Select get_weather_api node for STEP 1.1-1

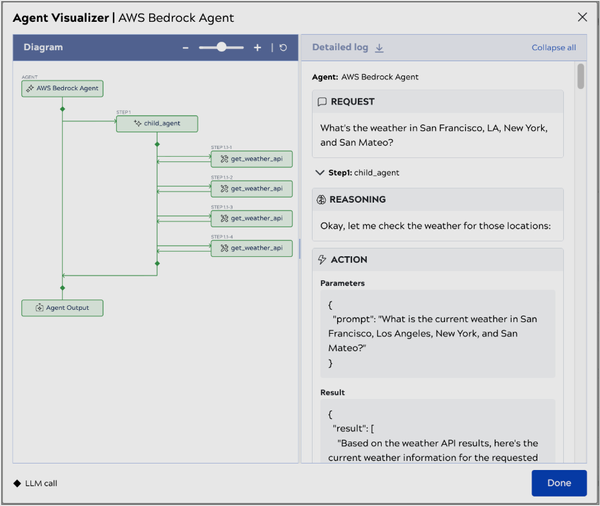(252, 158)
